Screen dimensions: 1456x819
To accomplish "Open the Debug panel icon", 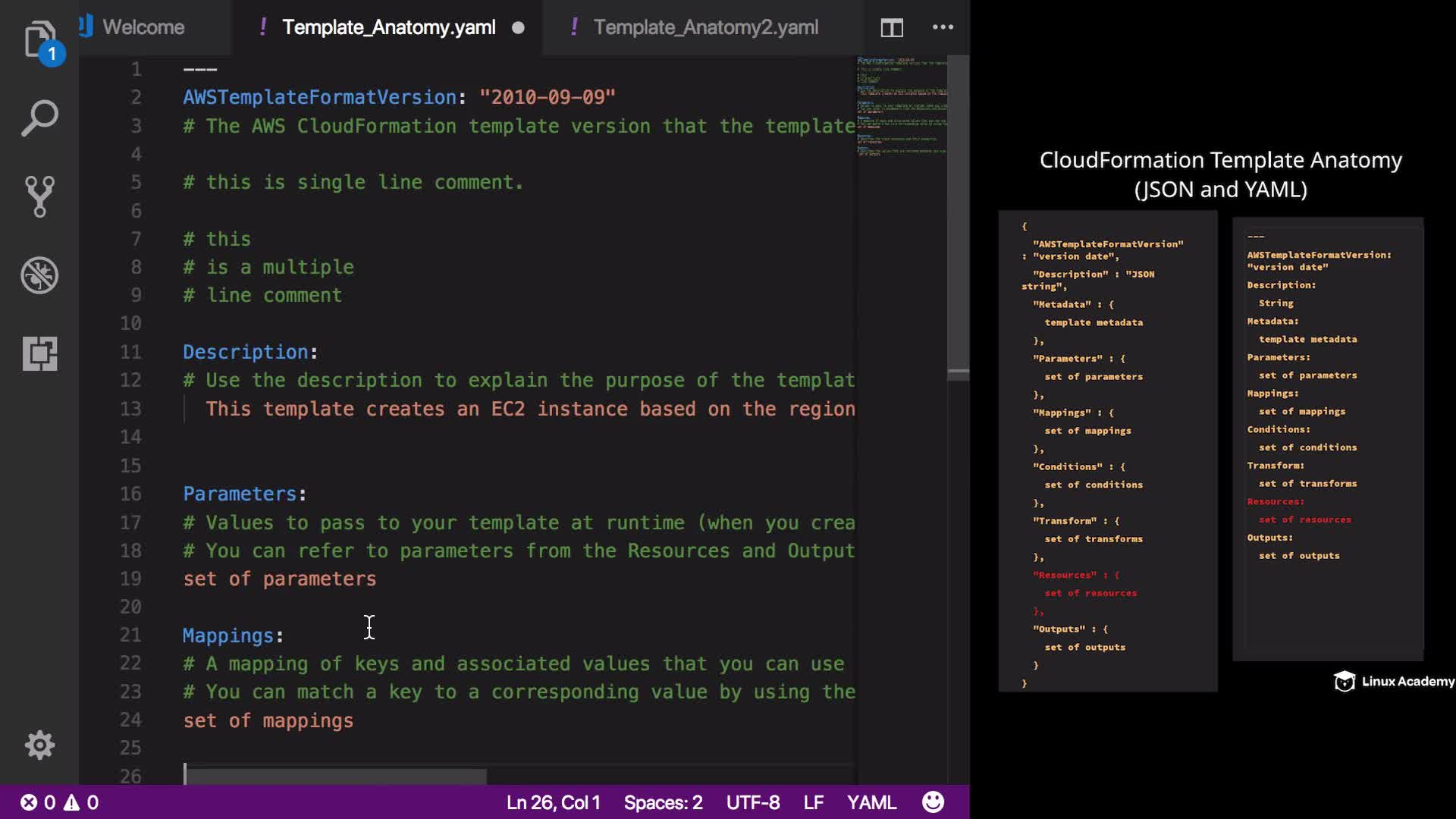I will [39, 275].
